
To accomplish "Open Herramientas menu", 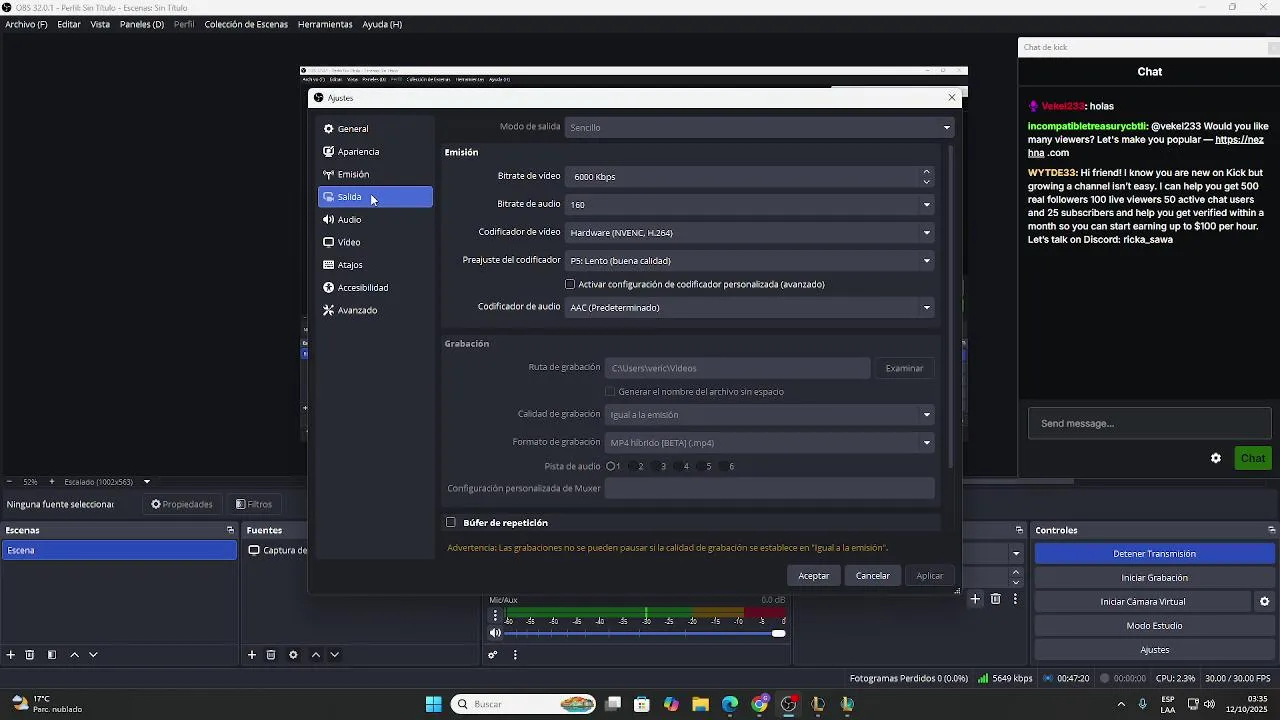I will click(325, 24).
